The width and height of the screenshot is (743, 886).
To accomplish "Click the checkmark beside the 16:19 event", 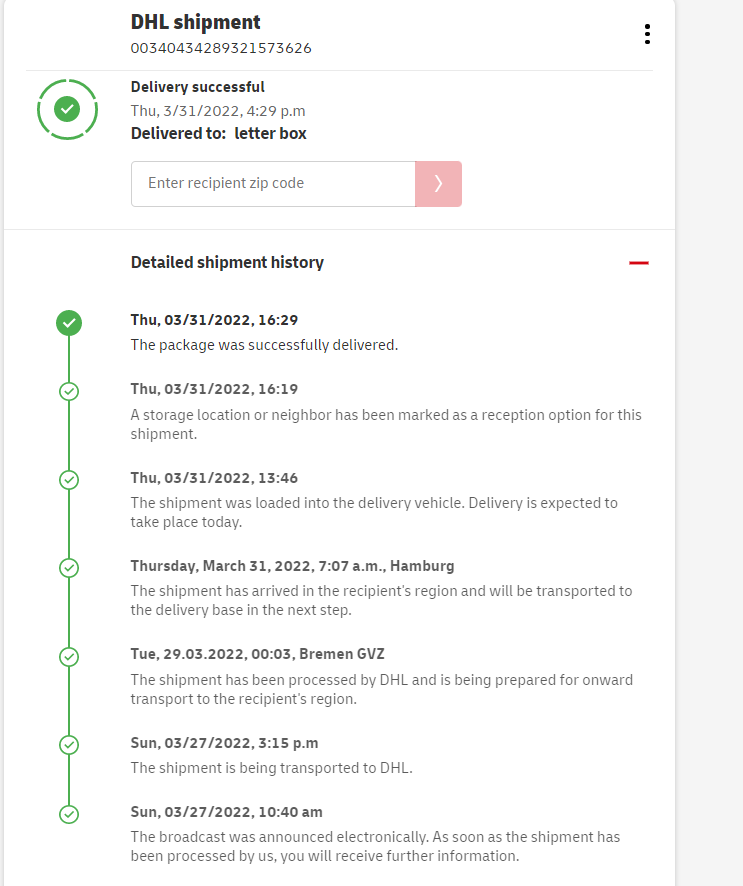I will (69, 391).
